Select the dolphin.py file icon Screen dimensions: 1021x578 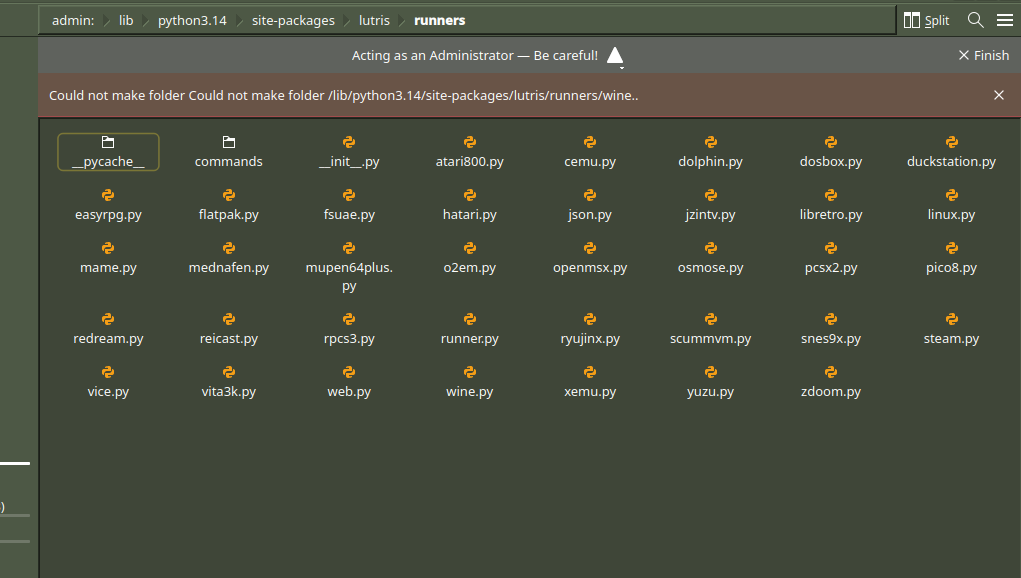[x=710, y=142]
